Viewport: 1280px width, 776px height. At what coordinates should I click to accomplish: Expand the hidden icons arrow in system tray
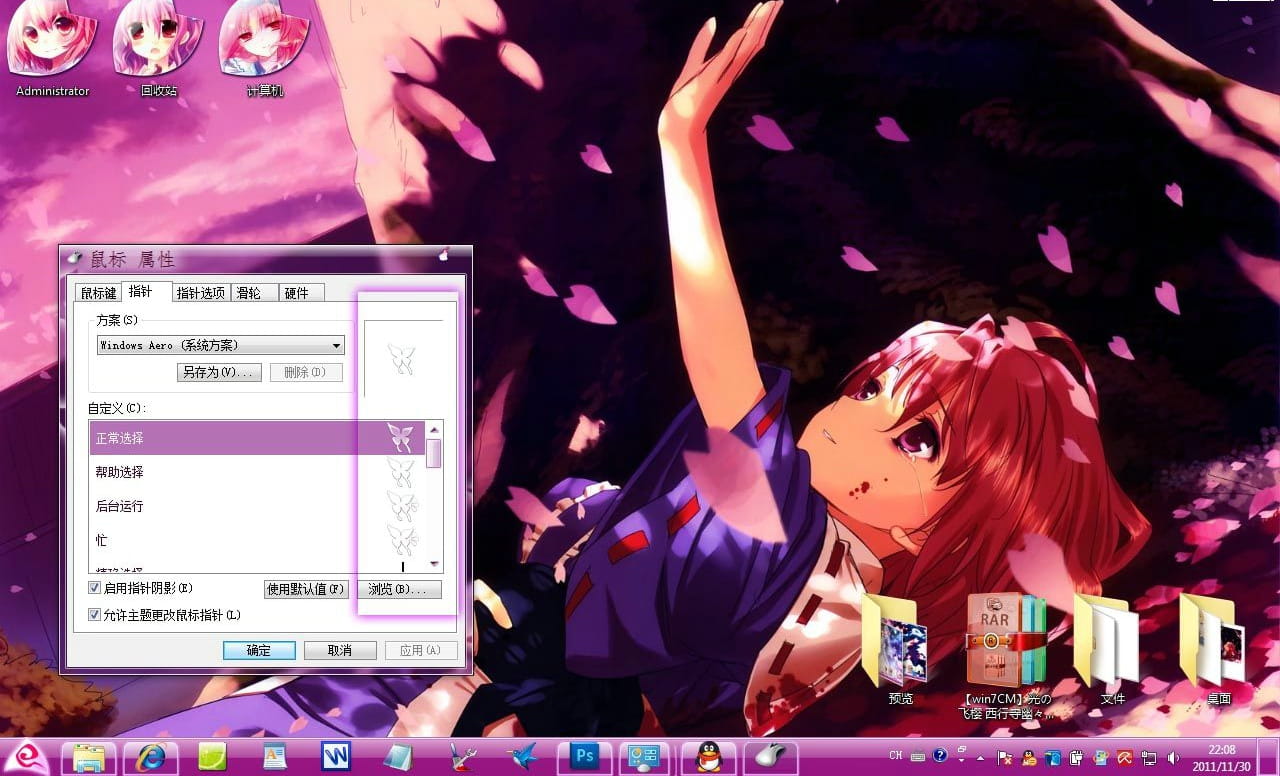click(x=980, y=756)
